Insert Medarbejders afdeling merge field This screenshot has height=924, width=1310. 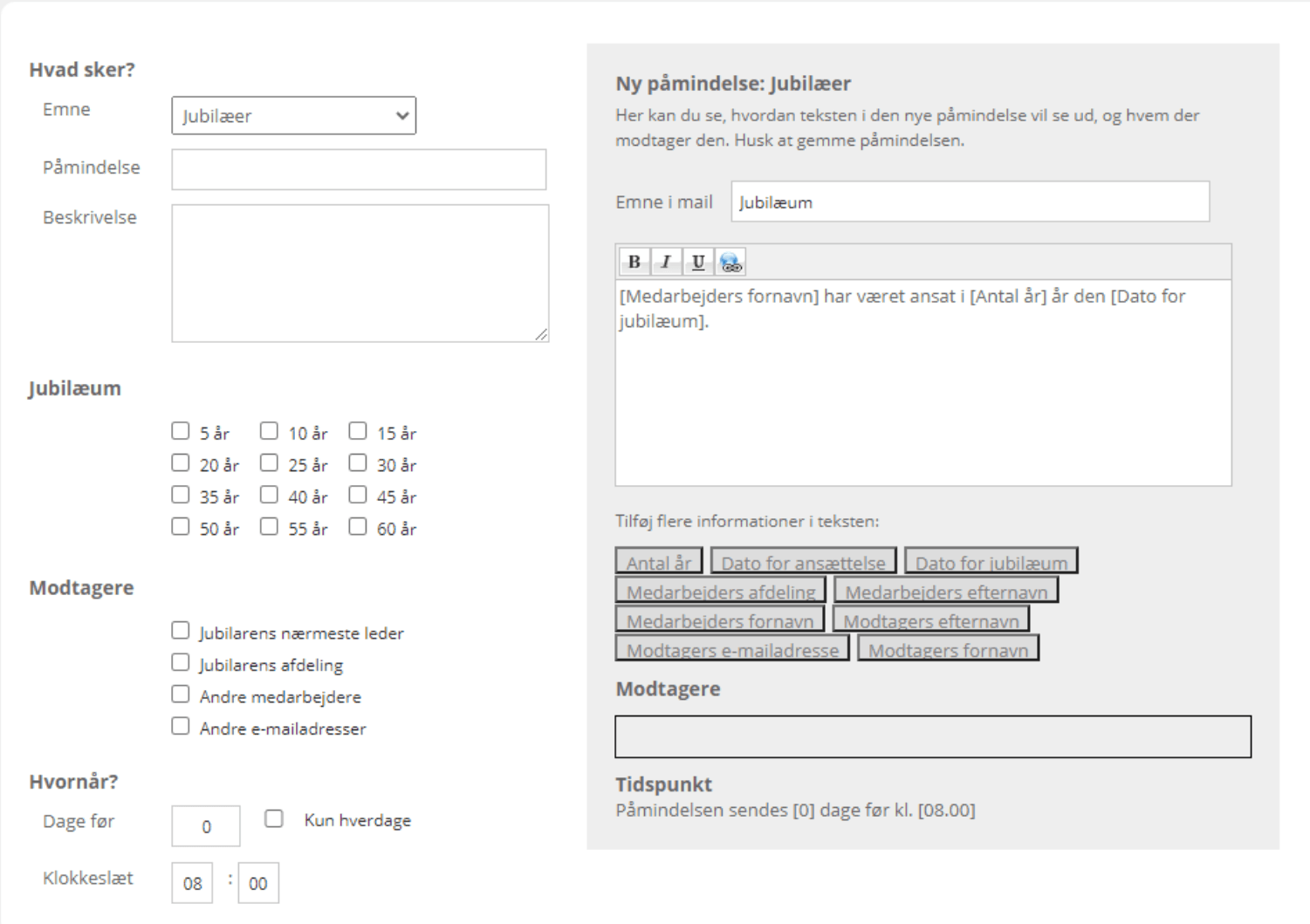[x=720, y=591]
